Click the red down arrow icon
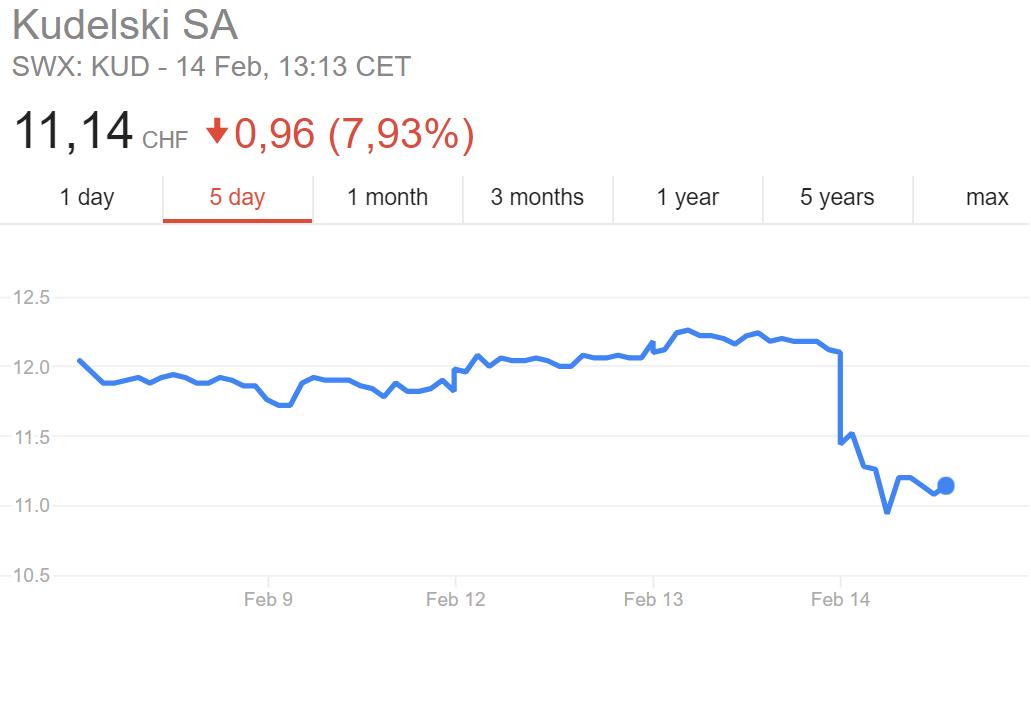1031x713 pixels. point(217,132)
